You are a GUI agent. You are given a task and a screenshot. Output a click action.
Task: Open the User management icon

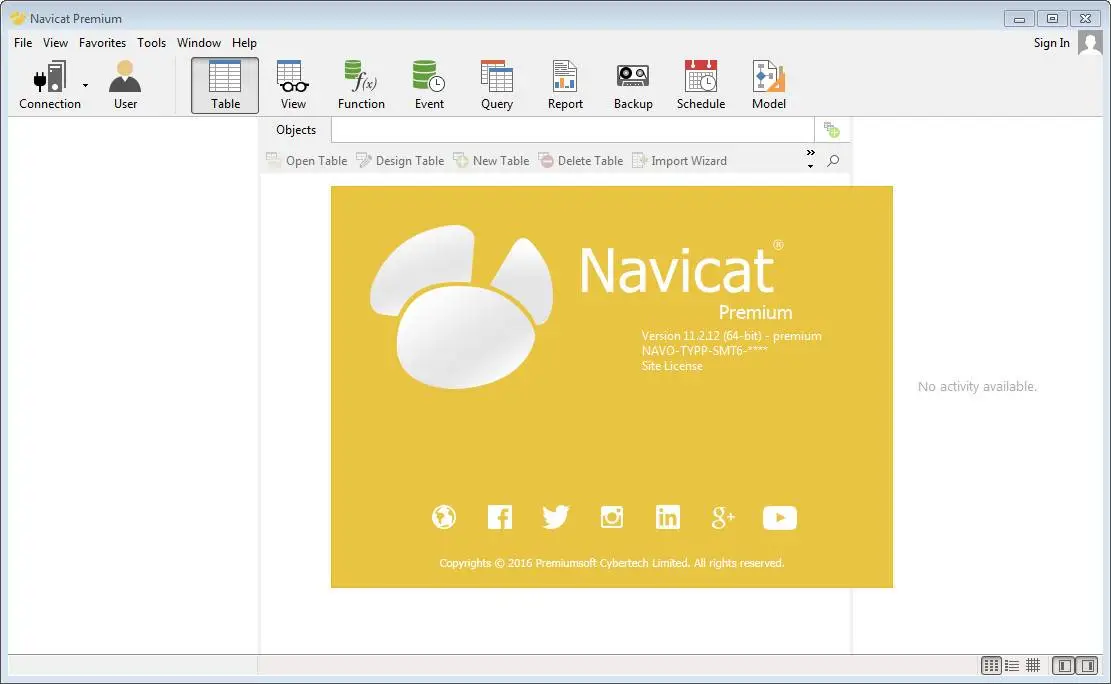click(125, 86)
